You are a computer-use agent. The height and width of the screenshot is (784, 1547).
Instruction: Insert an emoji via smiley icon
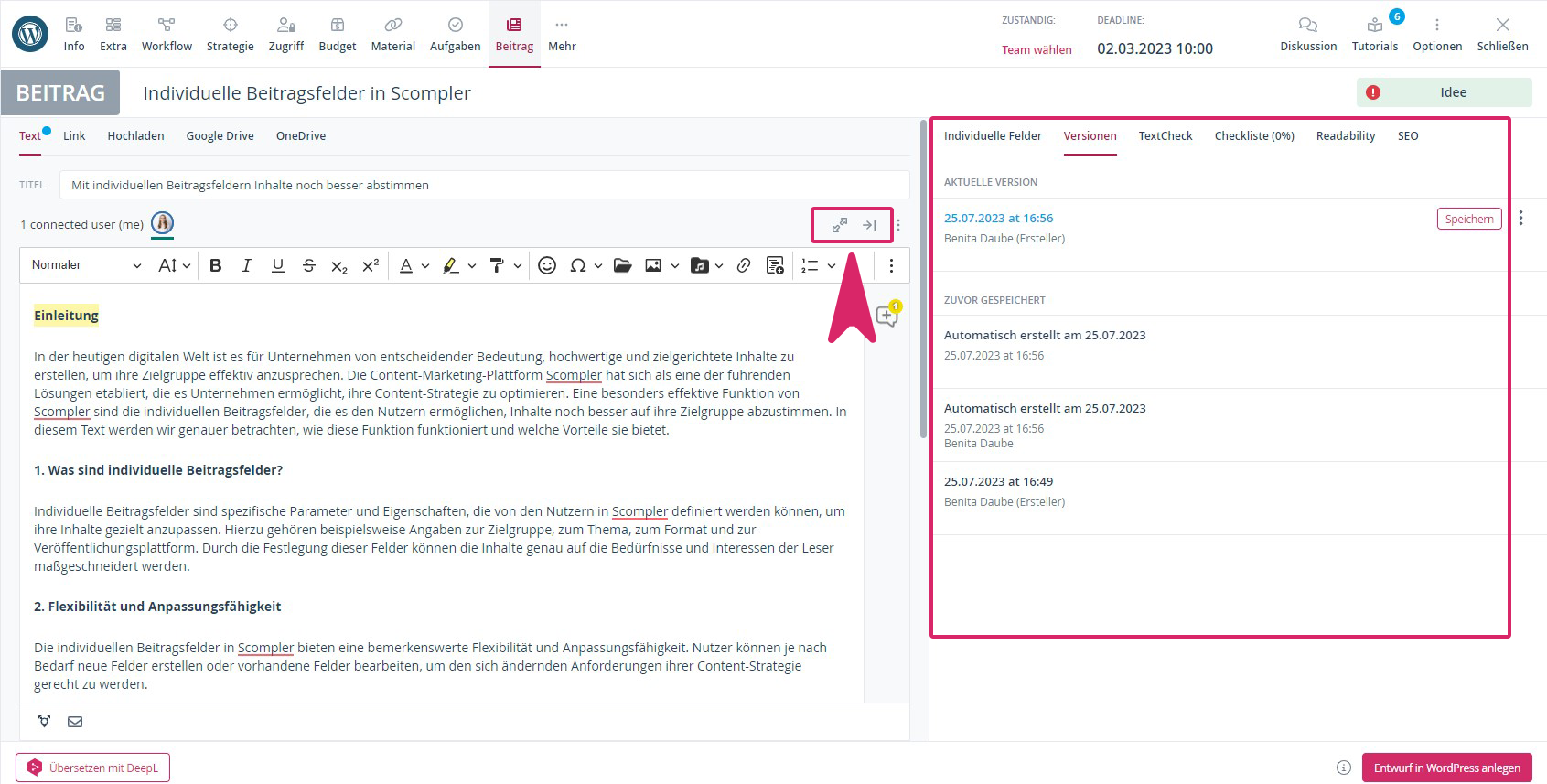click(x=547, y=265)
